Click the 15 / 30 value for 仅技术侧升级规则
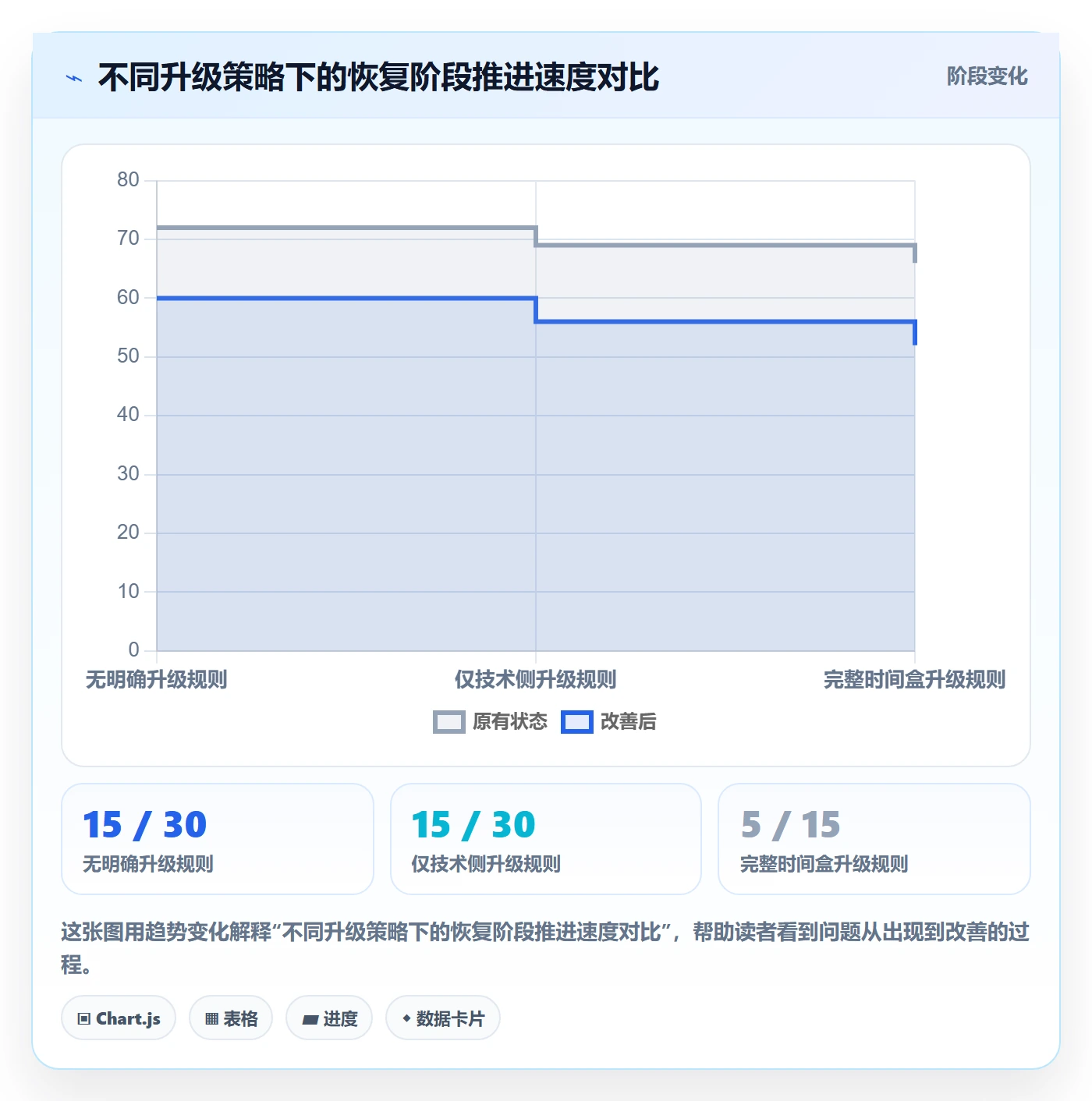The height and width of the screenshot is (1101, 1092). click(473, 825)
